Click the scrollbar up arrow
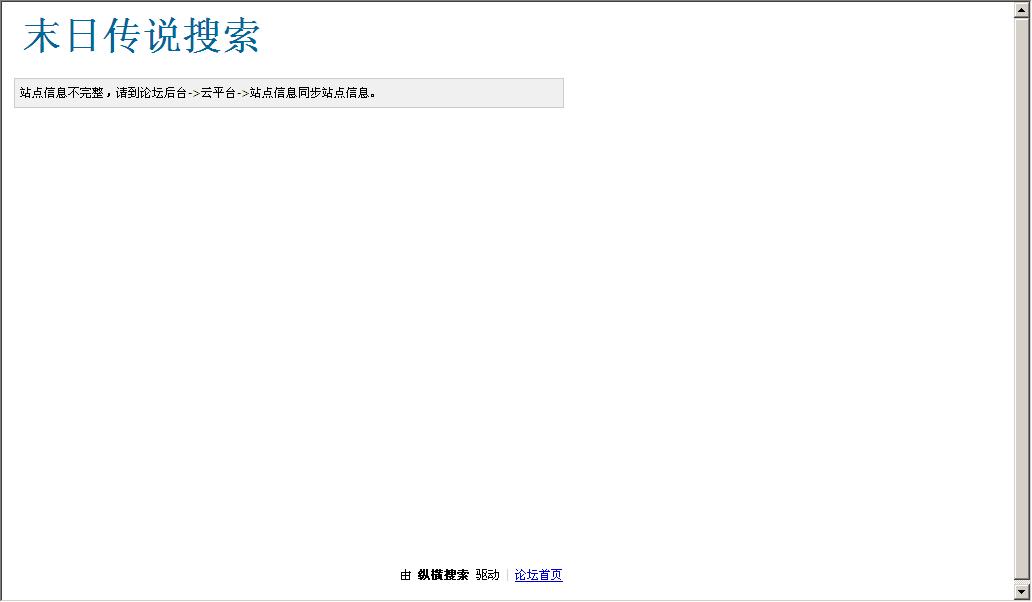This screenshot has width=1032, height=602. 1021,10
